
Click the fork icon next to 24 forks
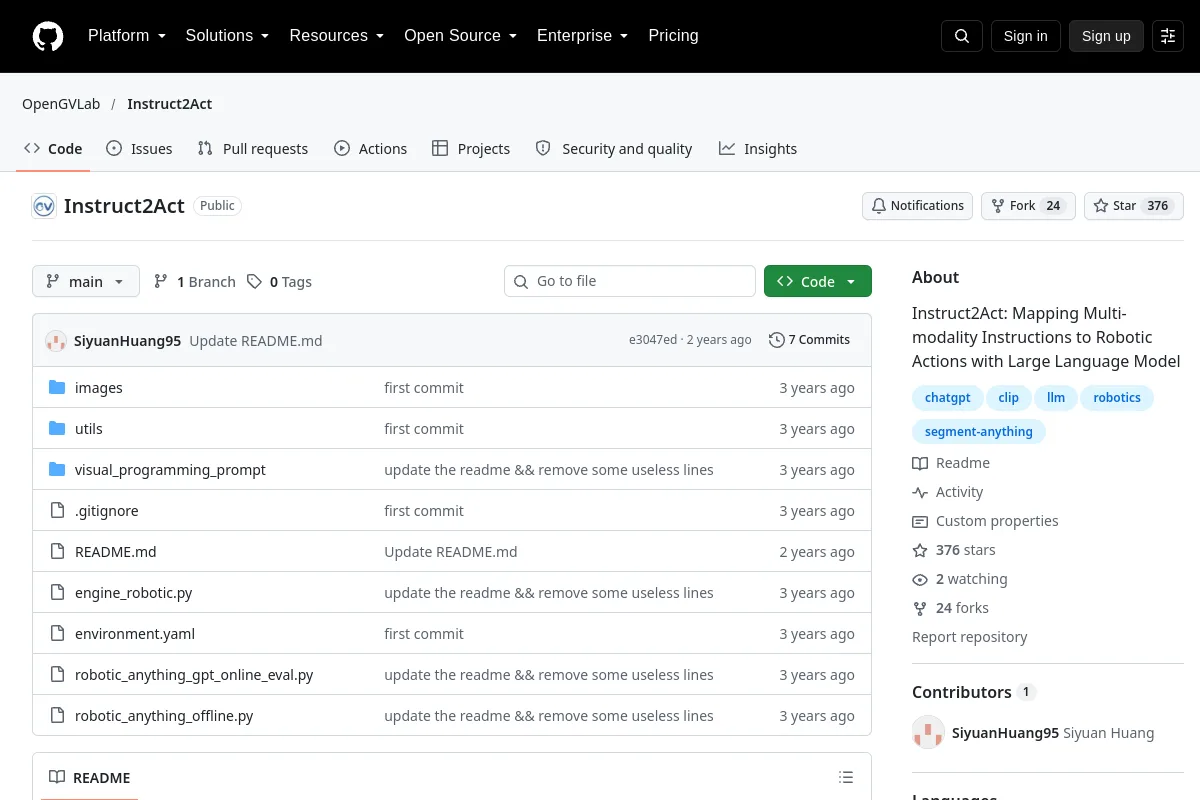920,608
